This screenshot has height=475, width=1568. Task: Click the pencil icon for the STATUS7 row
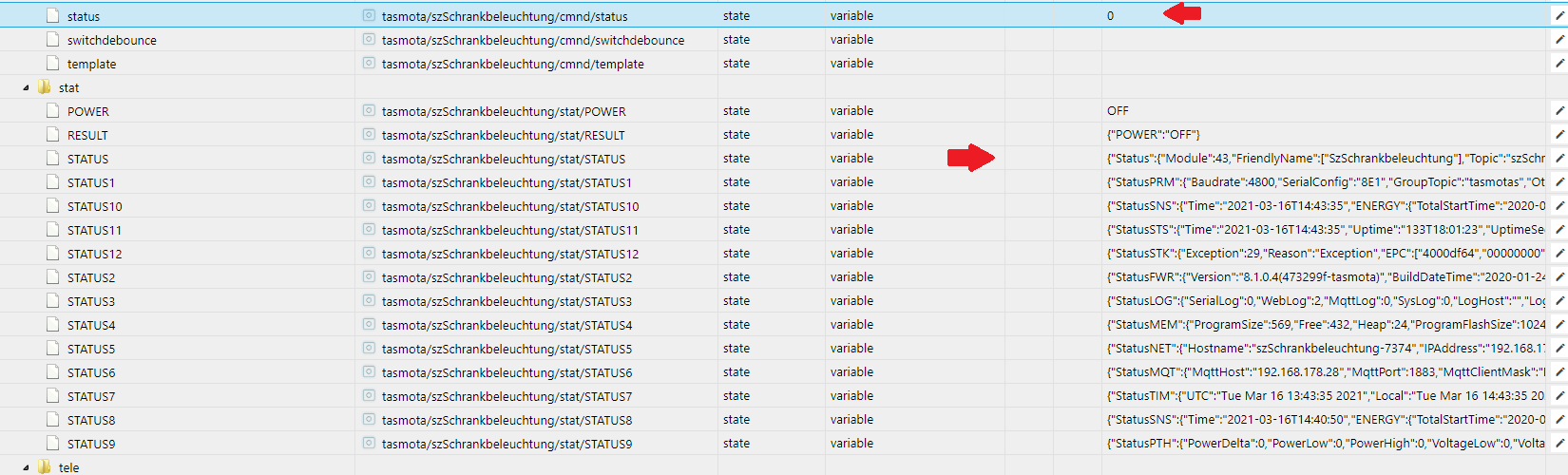click(1558, 396)
